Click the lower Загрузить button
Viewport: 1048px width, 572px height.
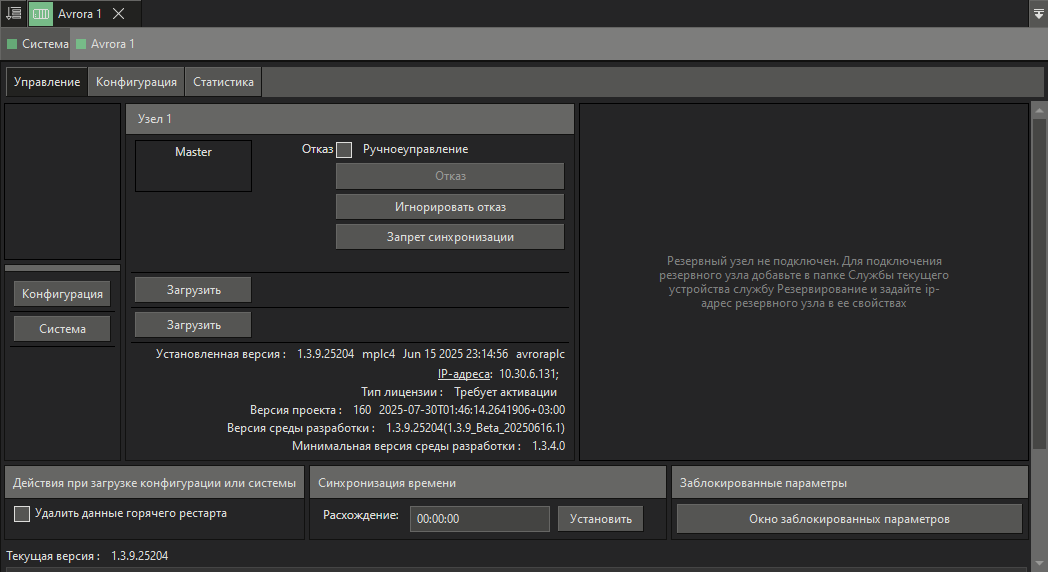[x=193, y=325]
